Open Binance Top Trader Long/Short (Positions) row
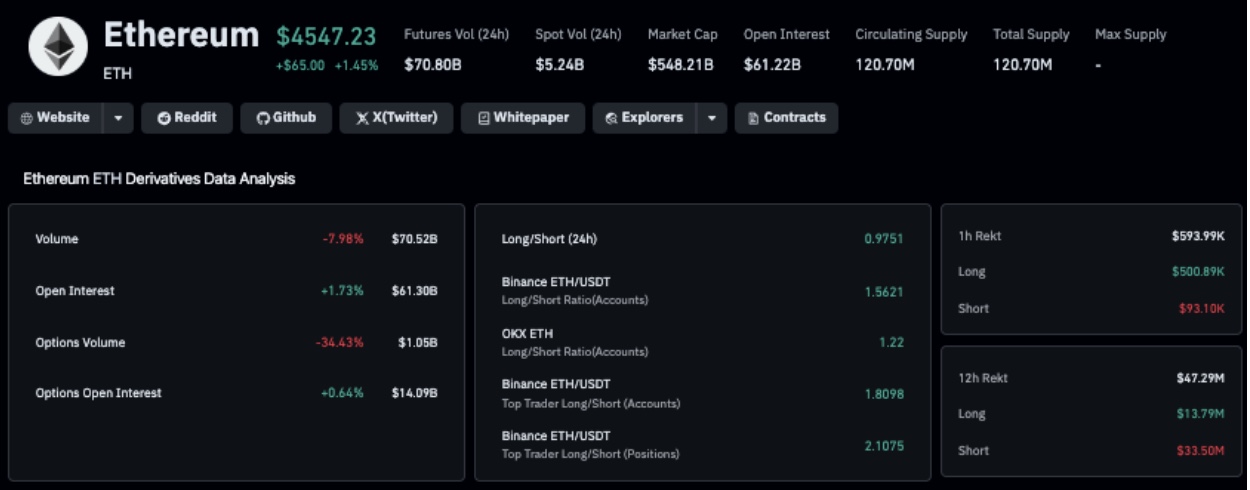The width and height of the screenshot is (1250, 490). click(590, 445)
